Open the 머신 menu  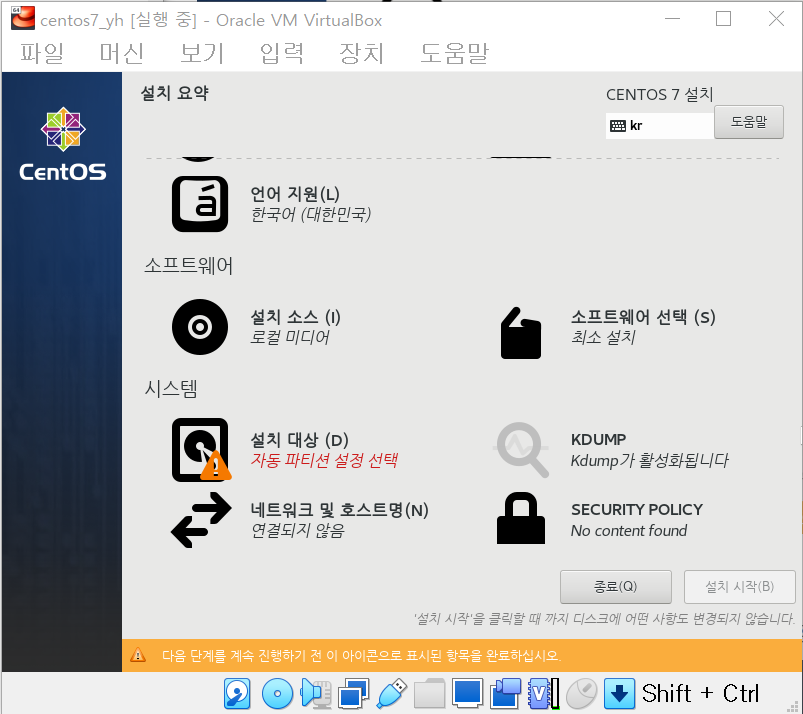[x=122, y=53]
